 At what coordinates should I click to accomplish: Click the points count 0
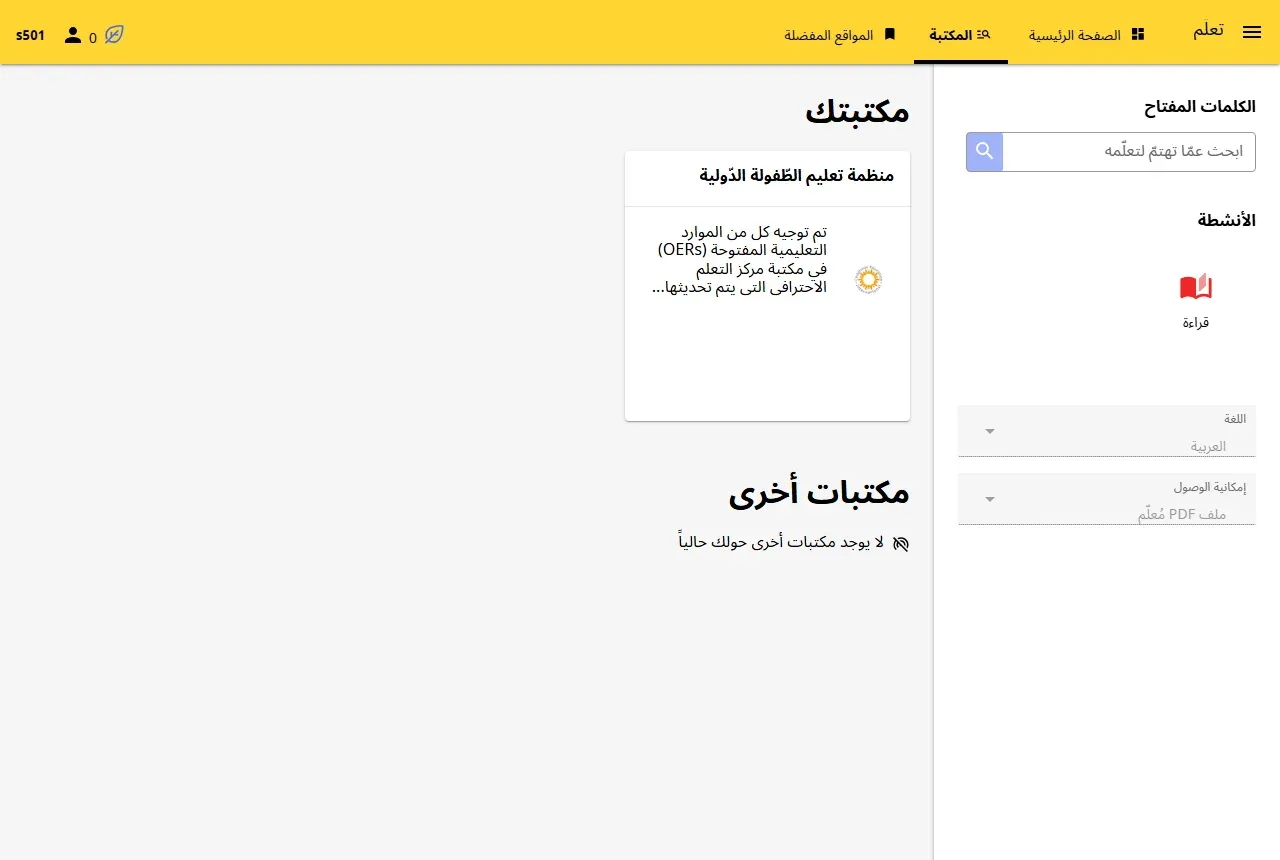(x=93, y=38)
